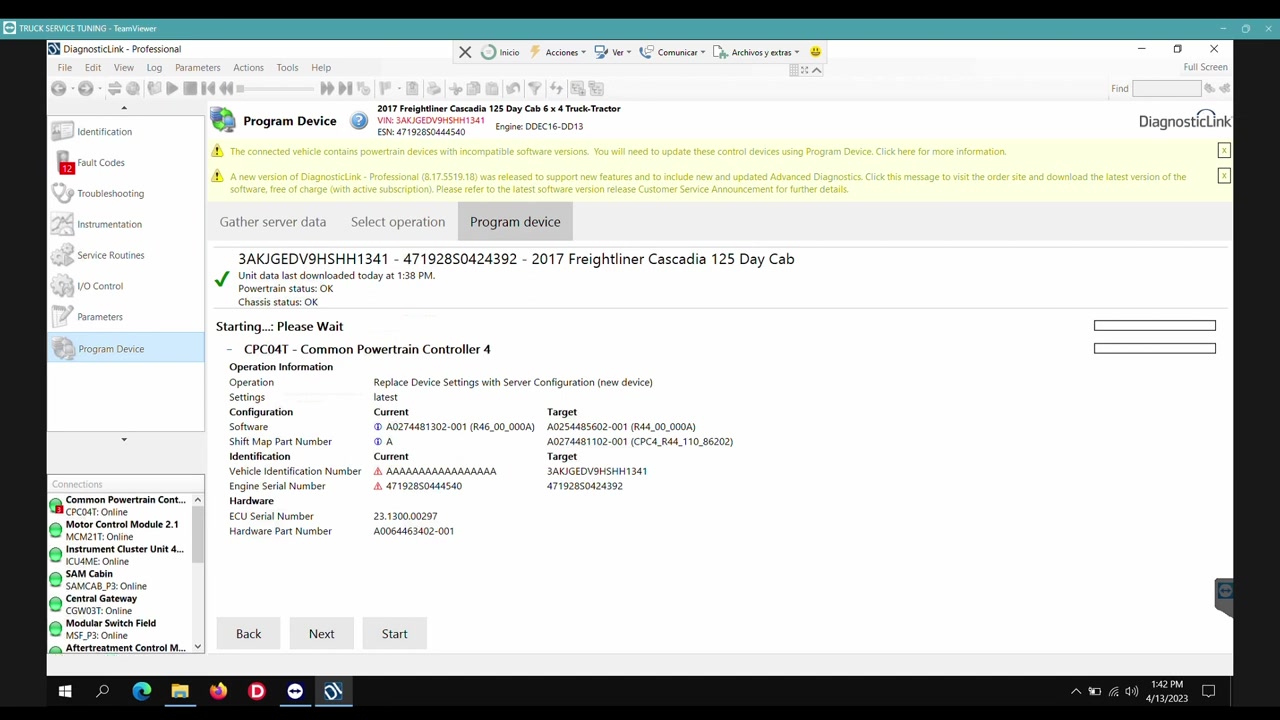Click the play button in the toolbar
The height and width of the screenshot is (720, 1280).
(172, 89)
